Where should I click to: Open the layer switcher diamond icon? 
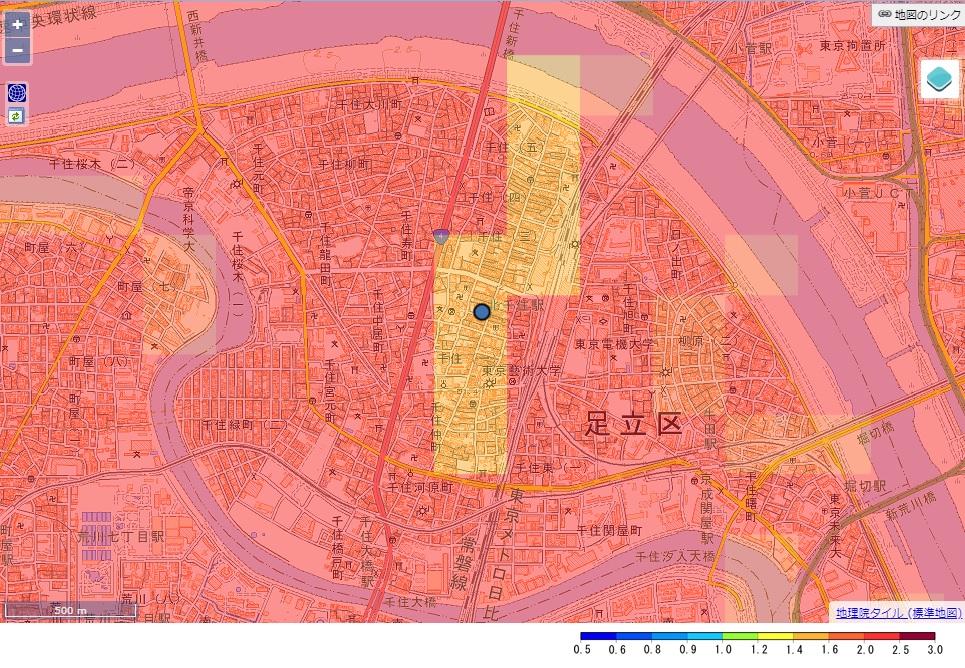click(939, 80)
